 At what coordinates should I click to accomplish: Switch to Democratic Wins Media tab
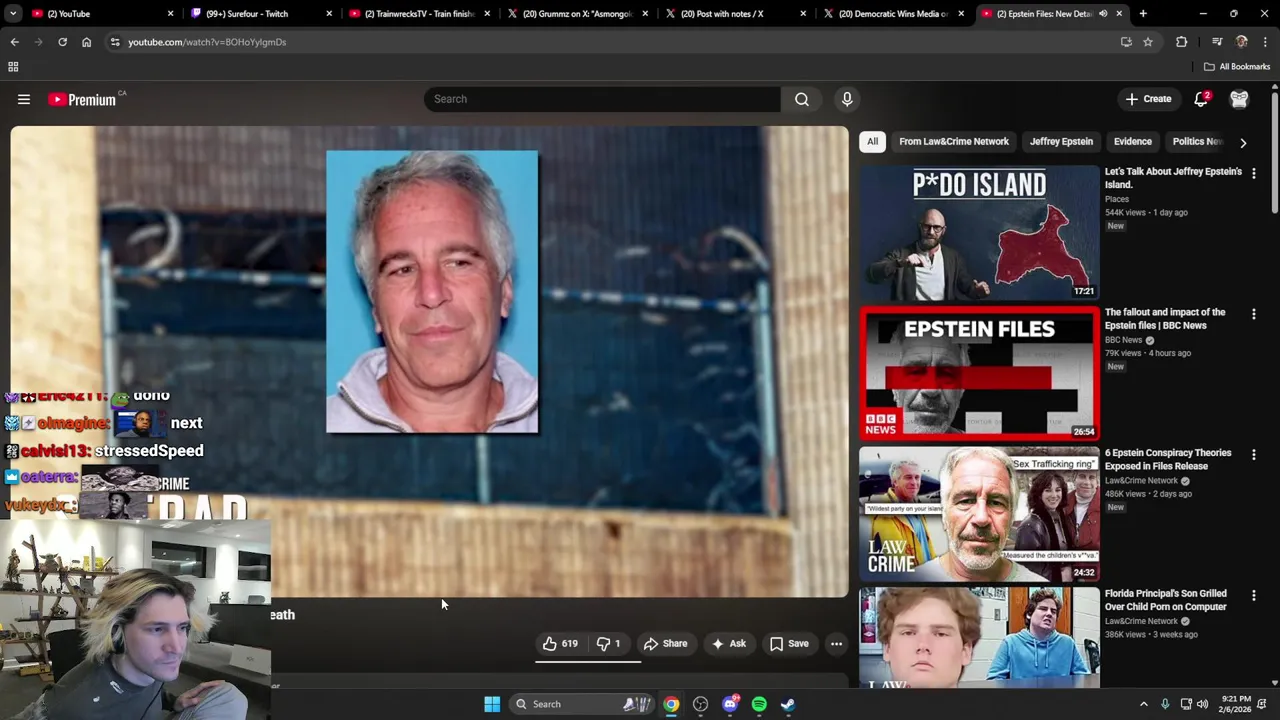[x=893, y=14]
